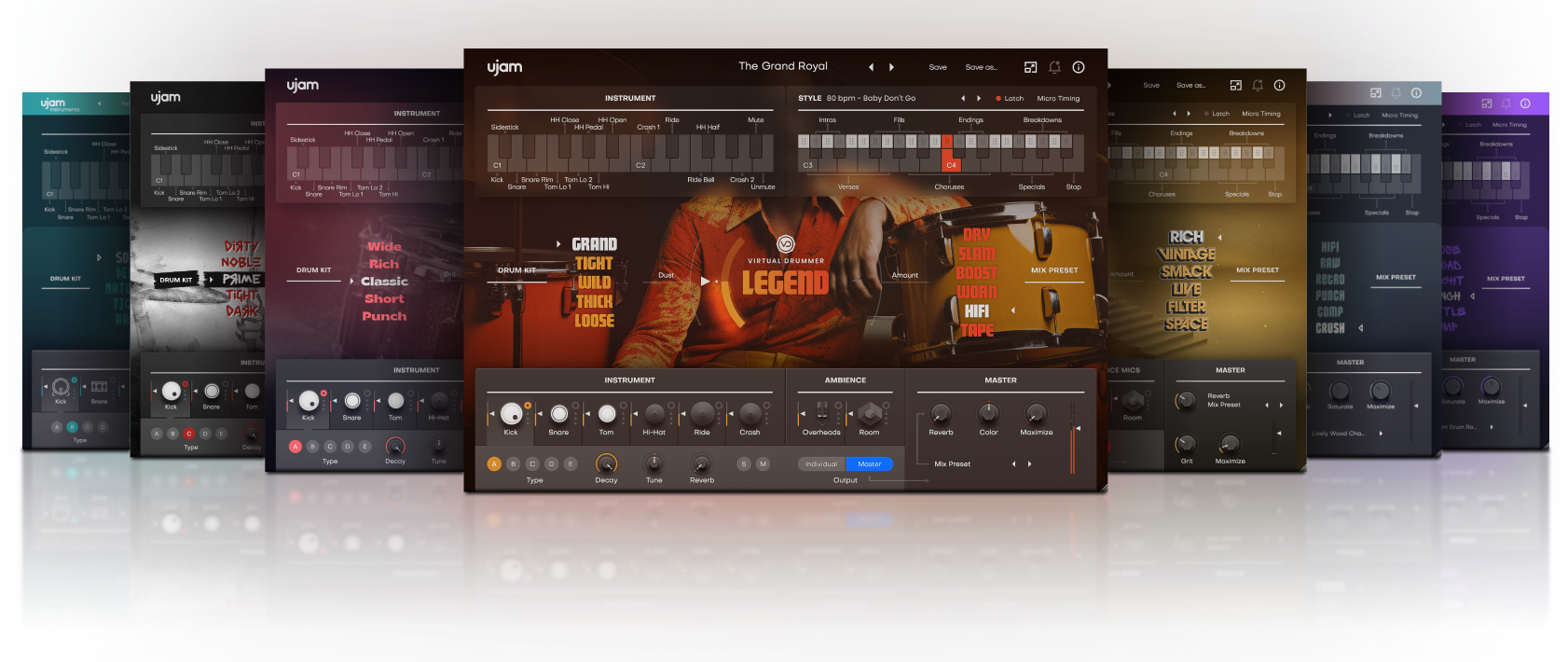Choose the WILD drum kit in Legend
The height and width of the screenshot is (662, 1568).
point(594,283)
